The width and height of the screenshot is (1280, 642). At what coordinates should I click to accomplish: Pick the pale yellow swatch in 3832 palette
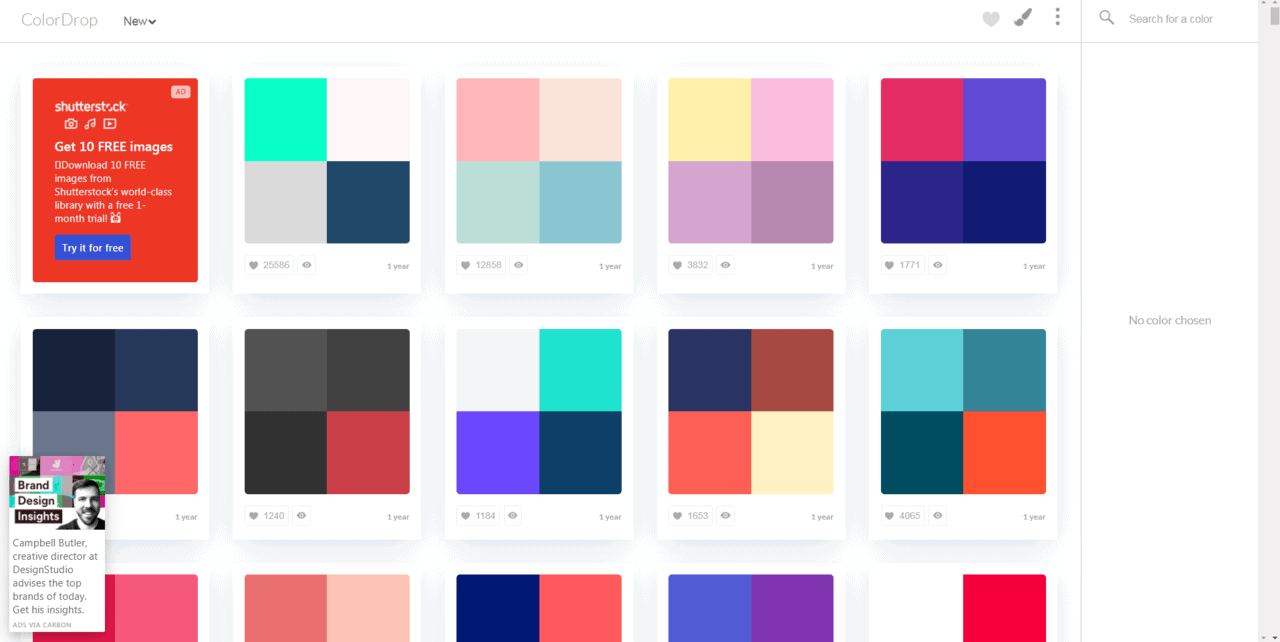710,120
